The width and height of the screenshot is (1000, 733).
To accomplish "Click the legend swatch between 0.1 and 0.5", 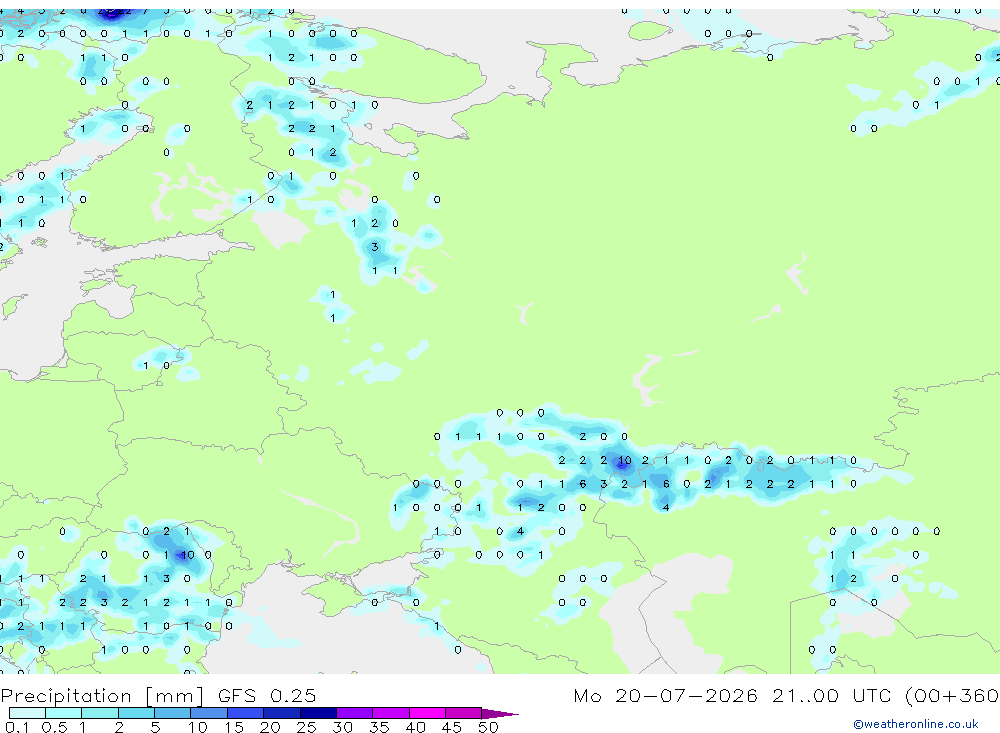I will pos(27,713).
